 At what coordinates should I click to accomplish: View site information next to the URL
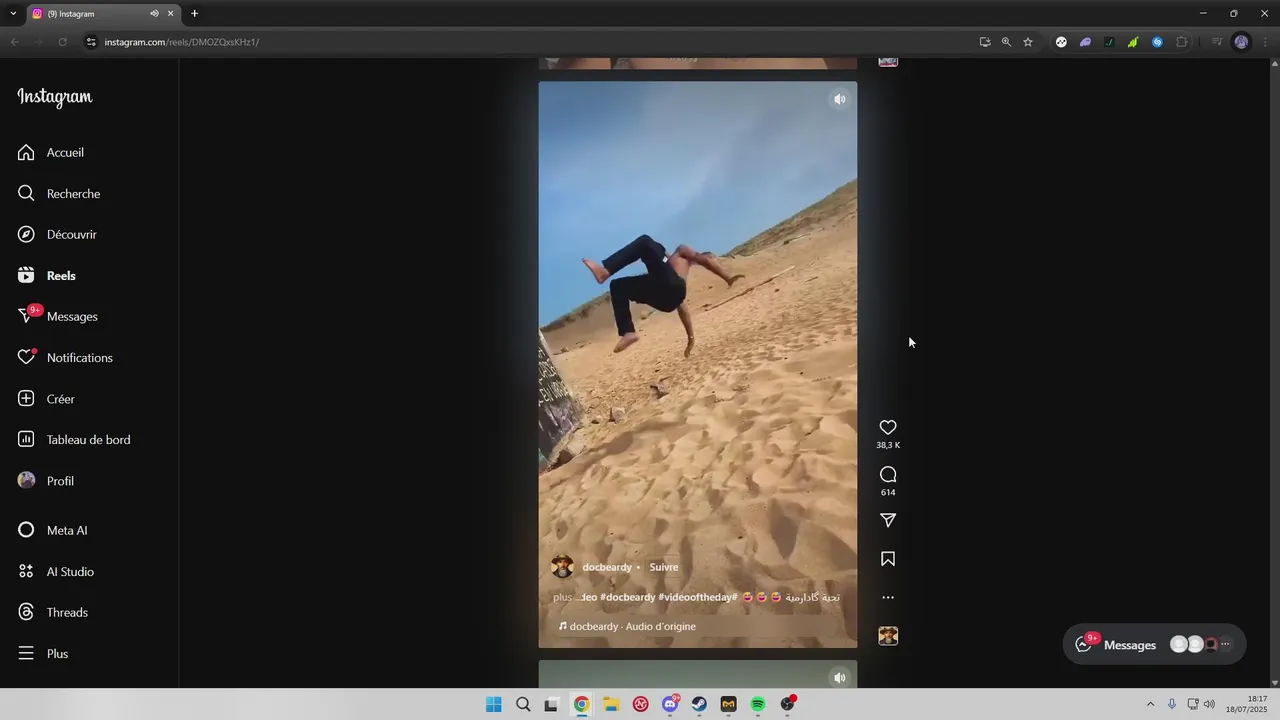(90, 42)
